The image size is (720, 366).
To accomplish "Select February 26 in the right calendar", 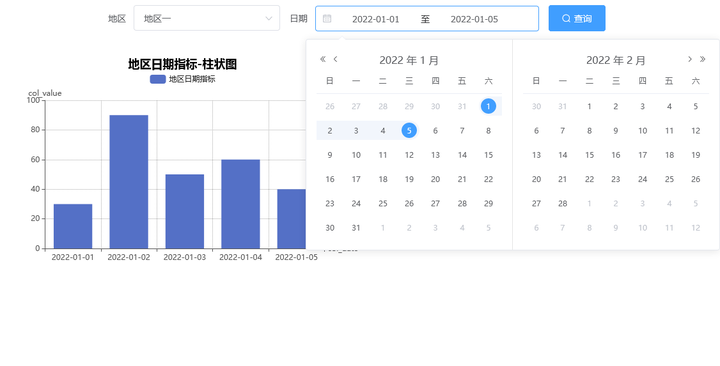I will (x=696, y=180).
